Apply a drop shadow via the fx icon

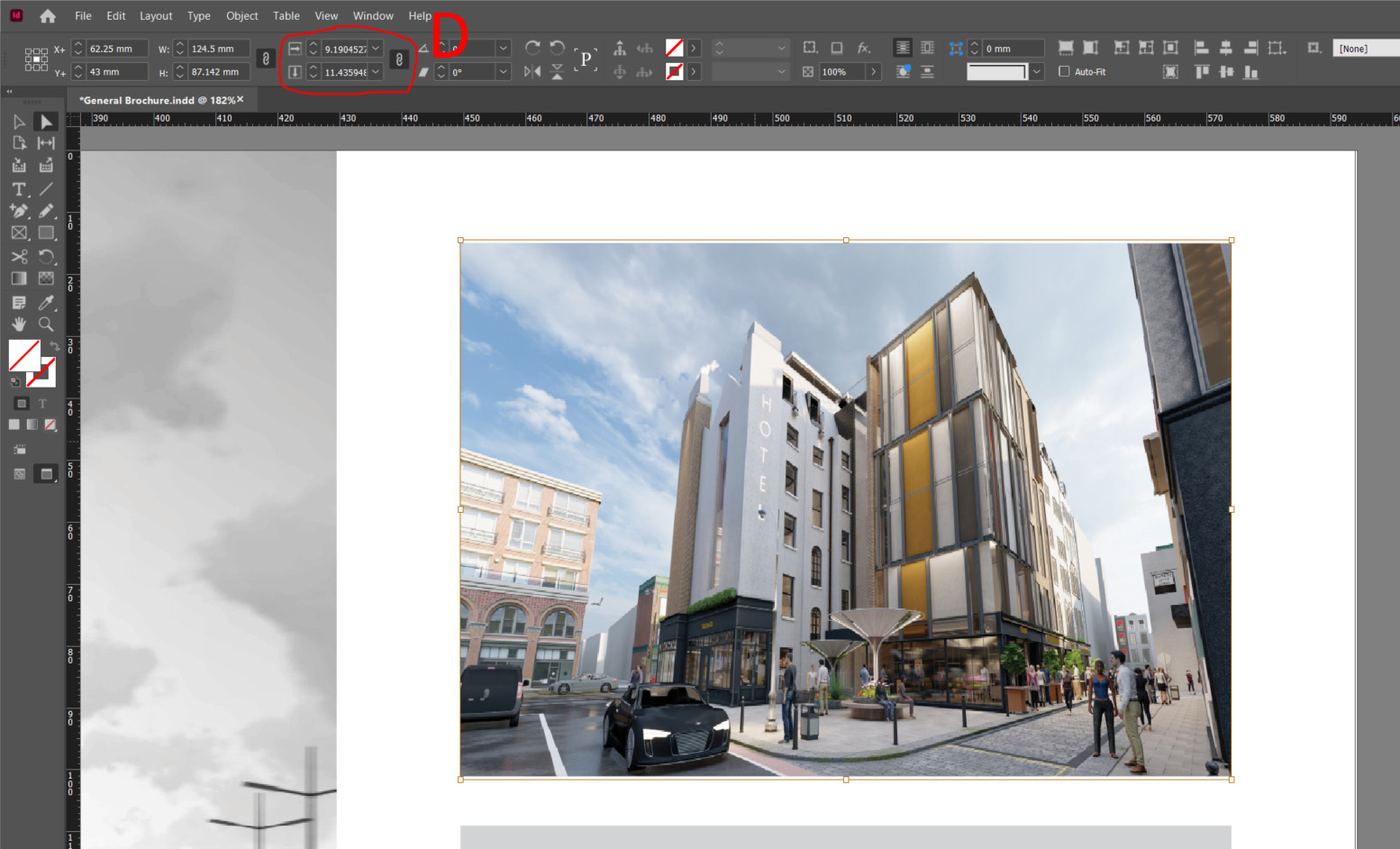click(864, 48)
